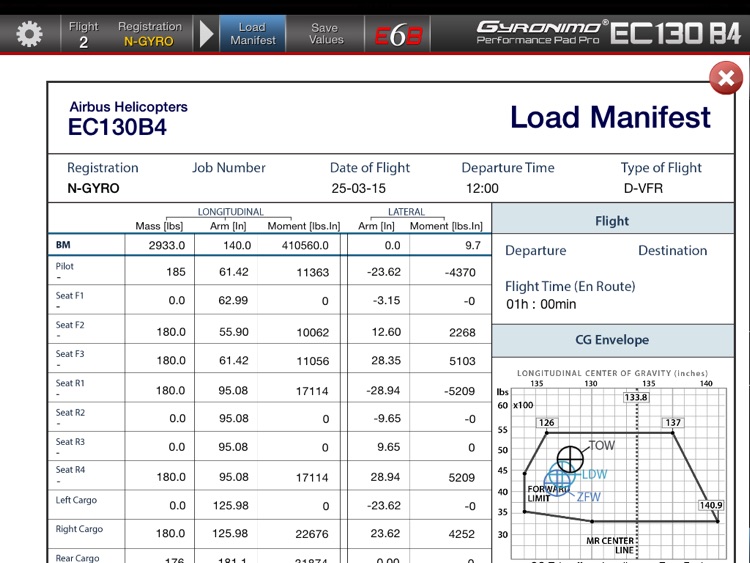Click the Seat R2 row label

coord(70,412)
